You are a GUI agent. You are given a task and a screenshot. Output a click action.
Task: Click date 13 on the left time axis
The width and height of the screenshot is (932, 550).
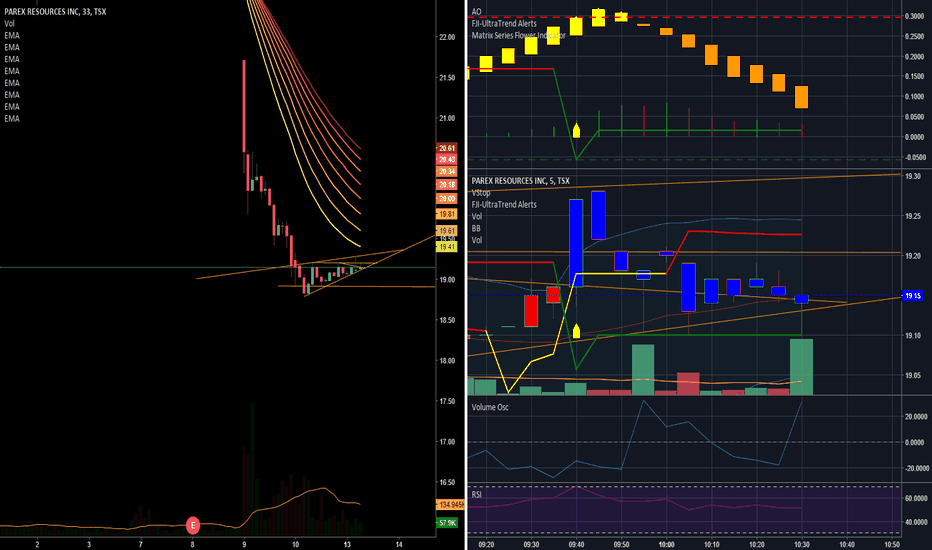click(x=347, y=544)
